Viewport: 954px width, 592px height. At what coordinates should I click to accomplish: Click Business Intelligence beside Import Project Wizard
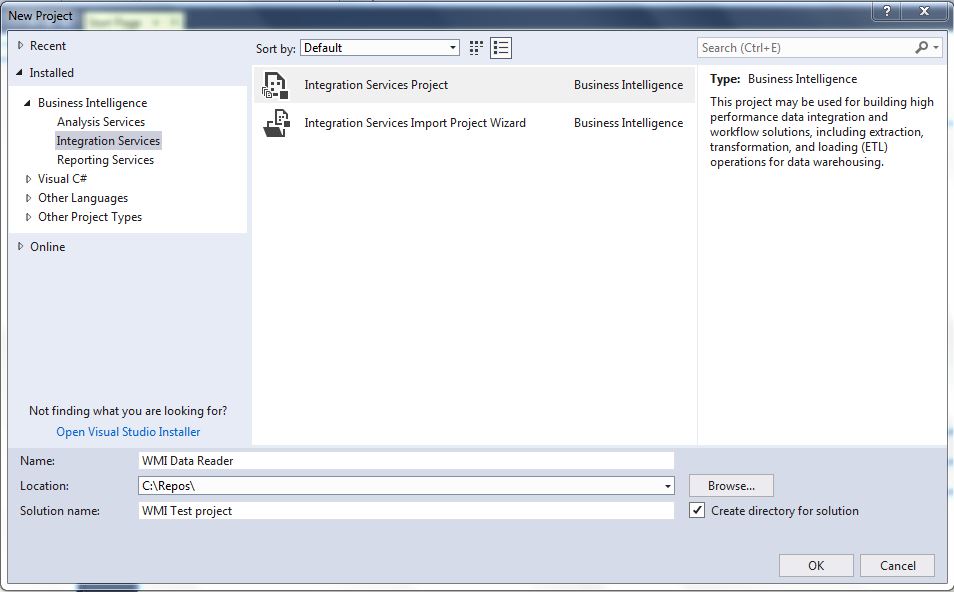pyautogui.click(x=628, y=123)
